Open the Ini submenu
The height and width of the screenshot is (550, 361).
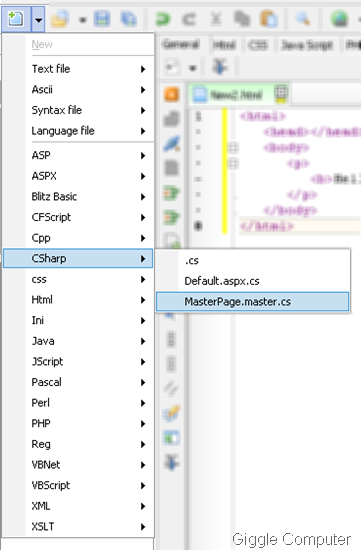78,321
